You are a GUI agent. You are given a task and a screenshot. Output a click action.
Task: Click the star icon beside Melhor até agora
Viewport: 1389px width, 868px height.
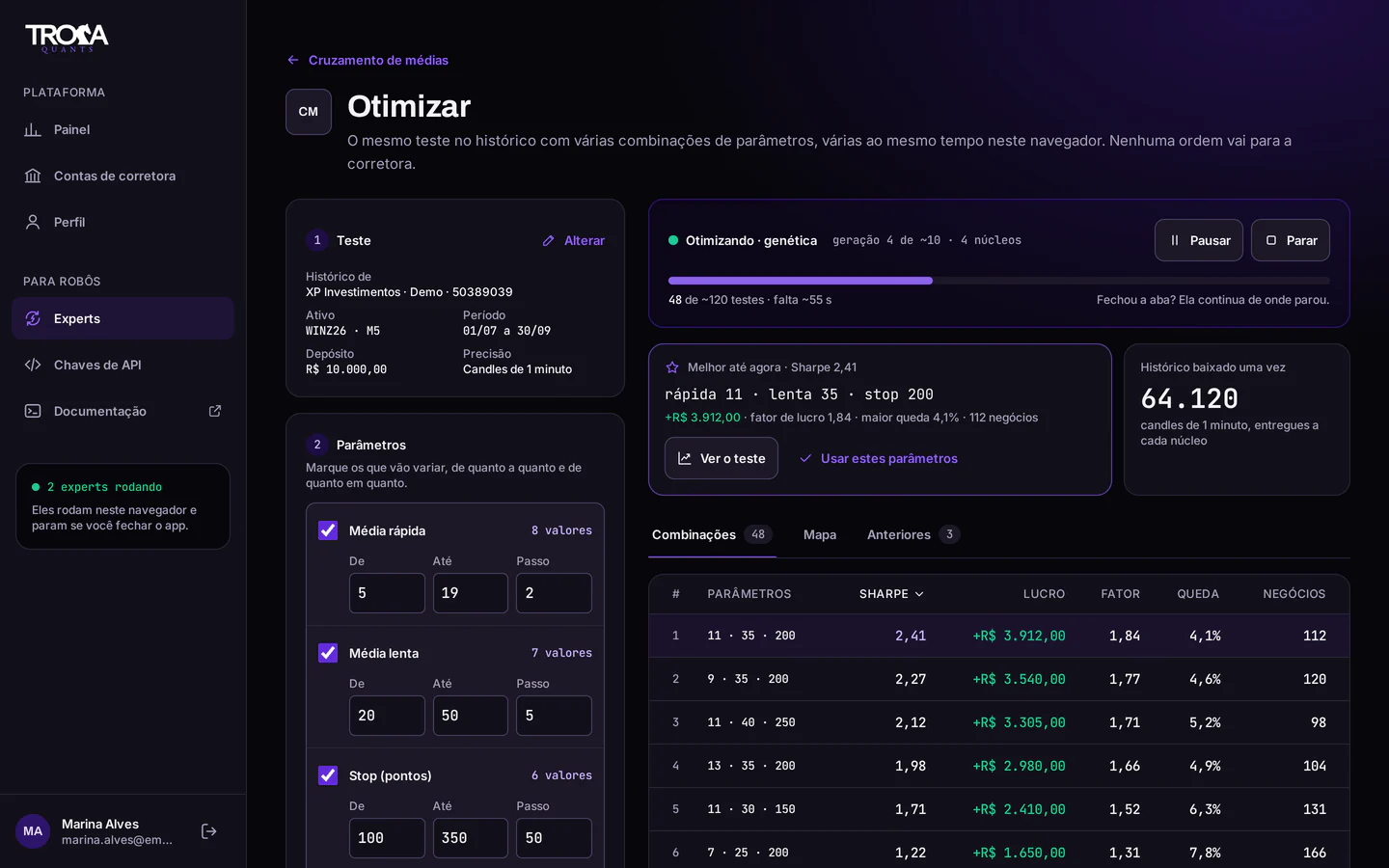(x=672, y=367)
